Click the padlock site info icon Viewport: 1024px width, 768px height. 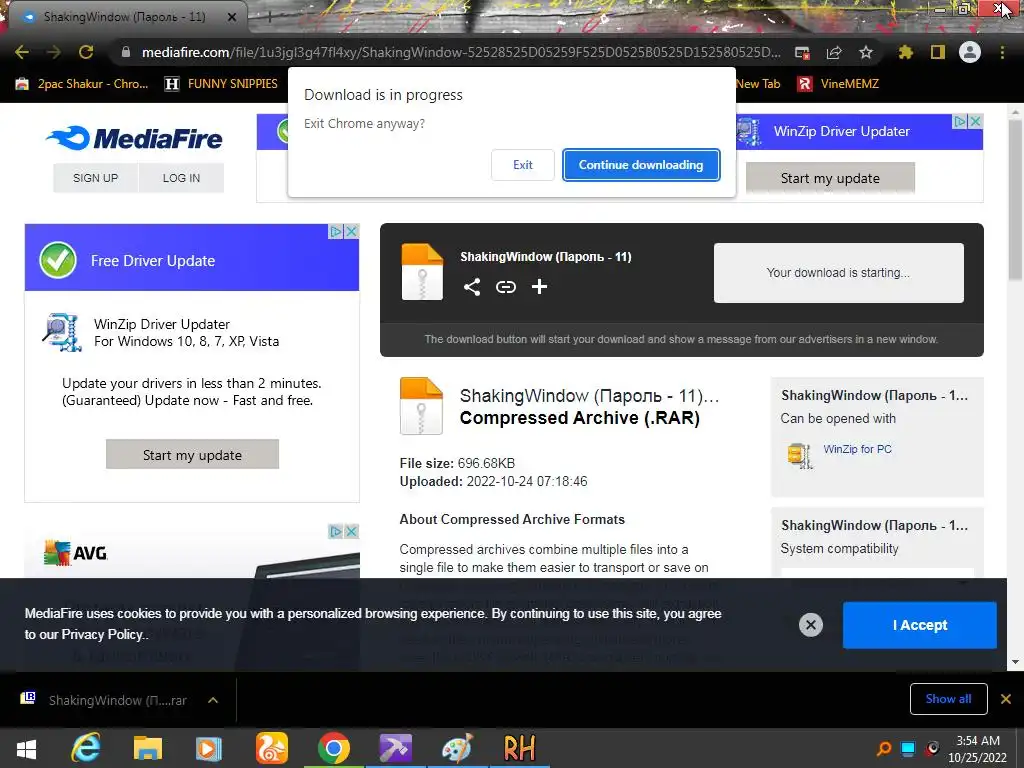(126, 52)
